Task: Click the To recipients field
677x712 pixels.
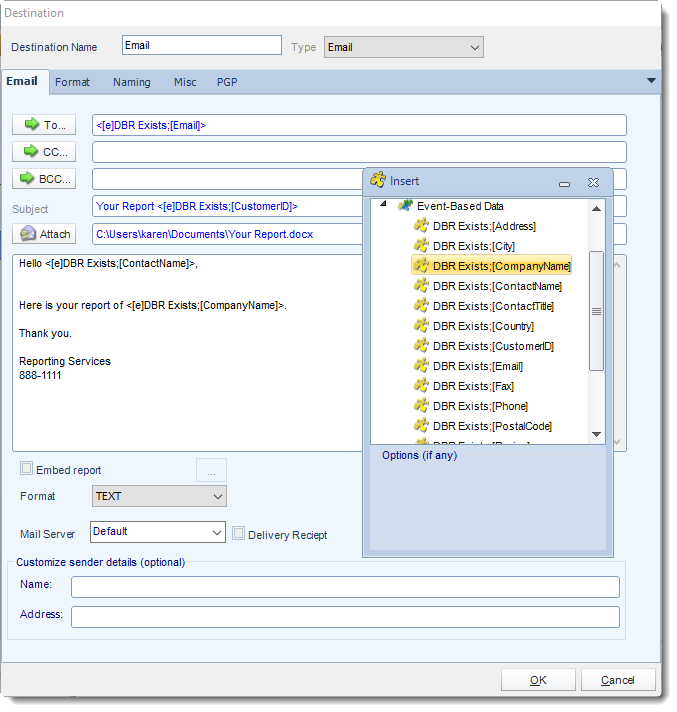Action: click(359, 125)
